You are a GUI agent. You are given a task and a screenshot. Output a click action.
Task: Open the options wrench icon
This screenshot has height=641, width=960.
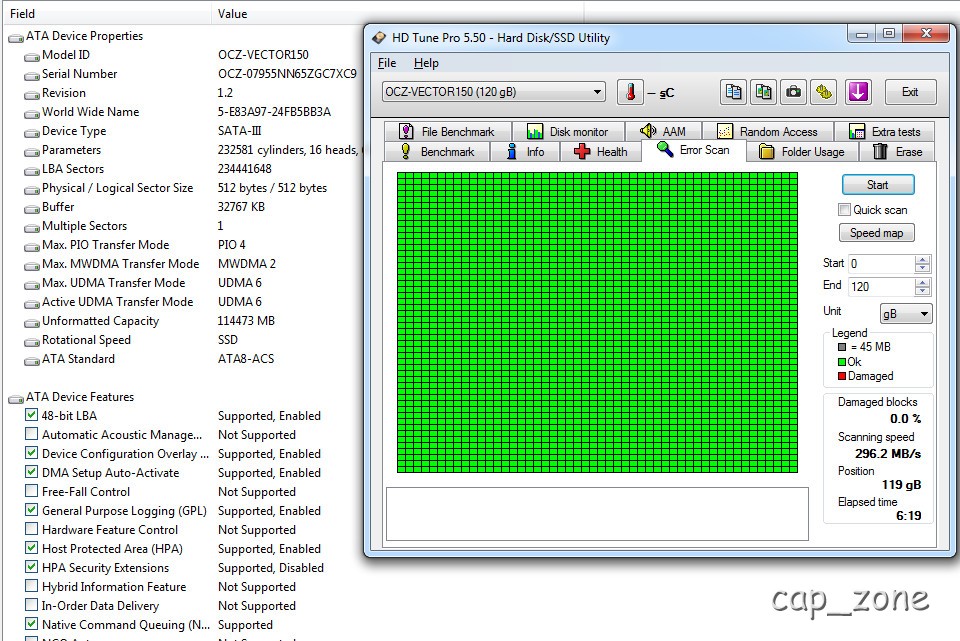click(824, 92)
